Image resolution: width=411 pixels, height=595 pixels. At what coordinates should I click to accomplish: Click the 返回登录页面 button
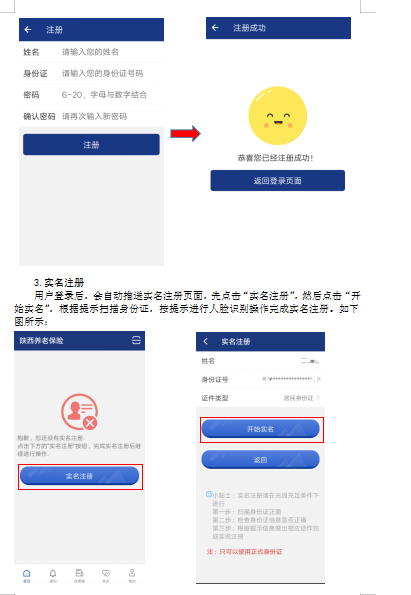pos(277,180)
